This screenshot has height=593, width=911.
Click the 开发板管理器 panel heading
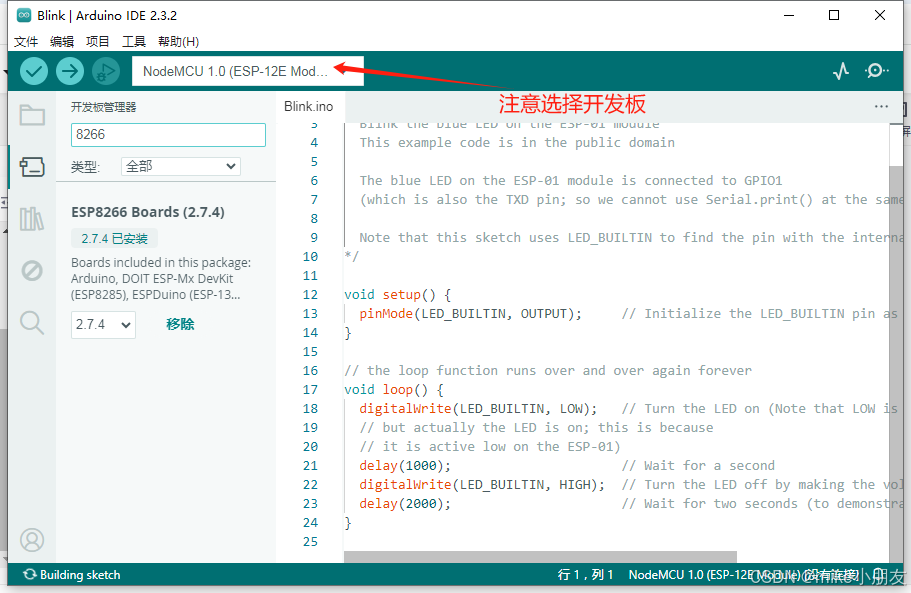point(103,107)
